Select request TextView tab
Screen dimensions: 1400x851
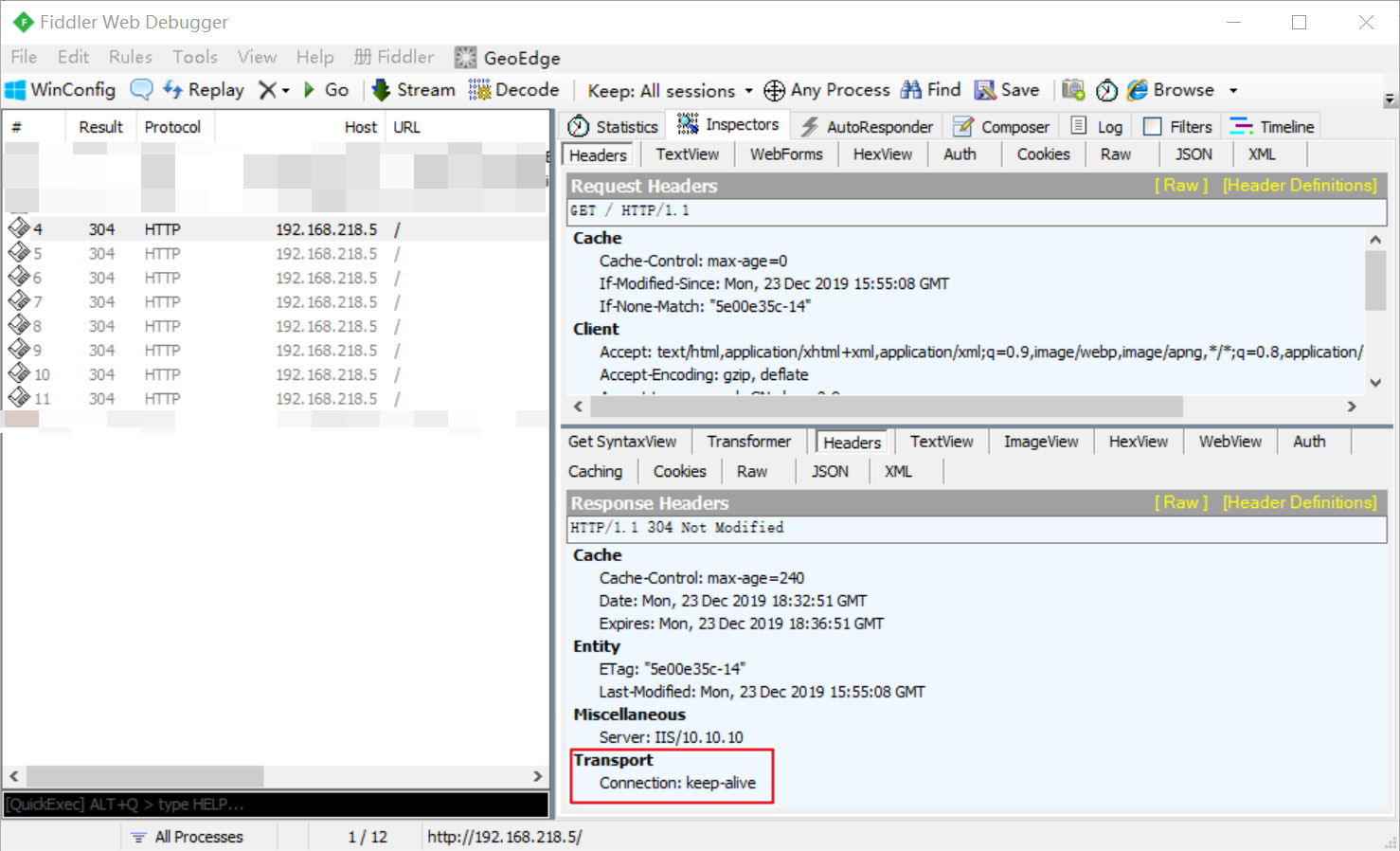coord(687,154)
